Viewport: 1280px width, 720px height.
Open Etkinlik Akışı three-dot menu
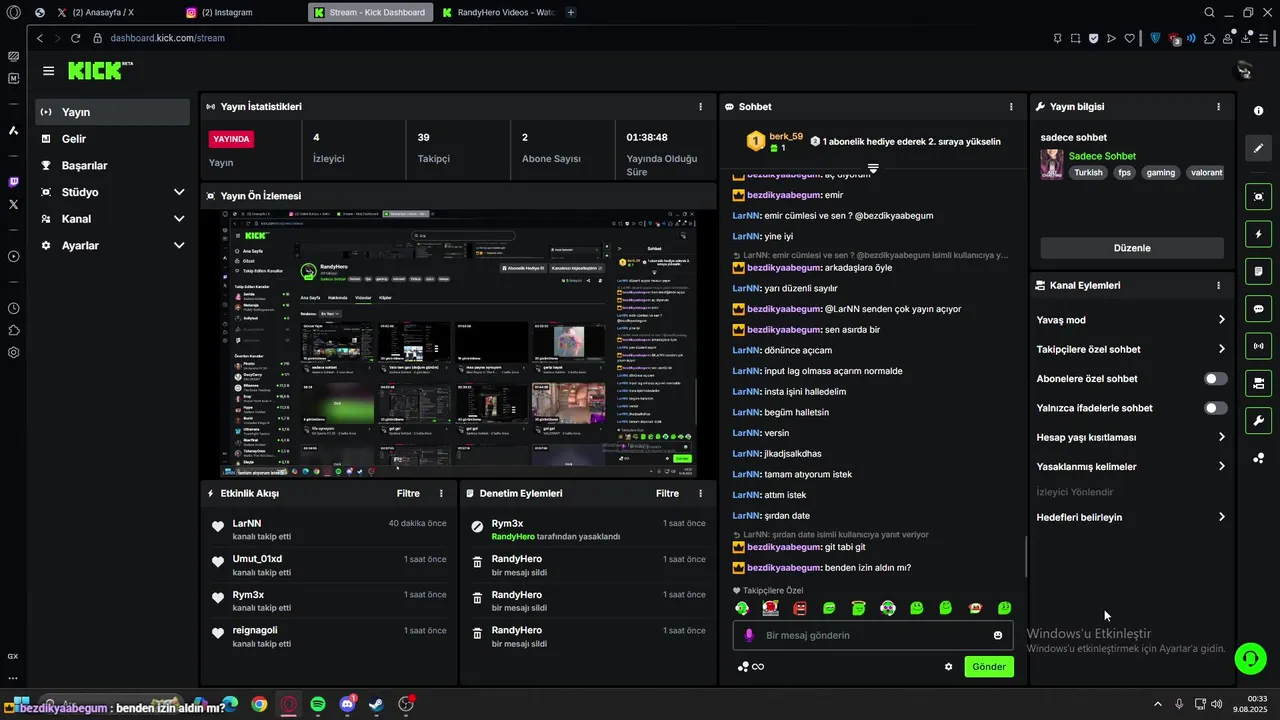tap(441, 493)
